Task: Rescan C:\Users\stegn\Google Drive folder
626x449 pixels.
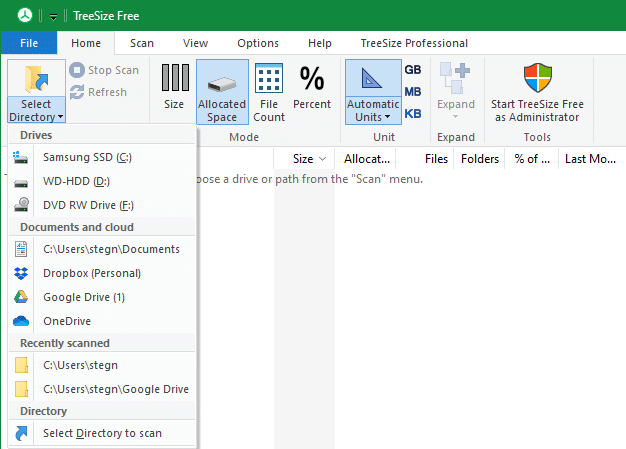Action: [102, 389]
